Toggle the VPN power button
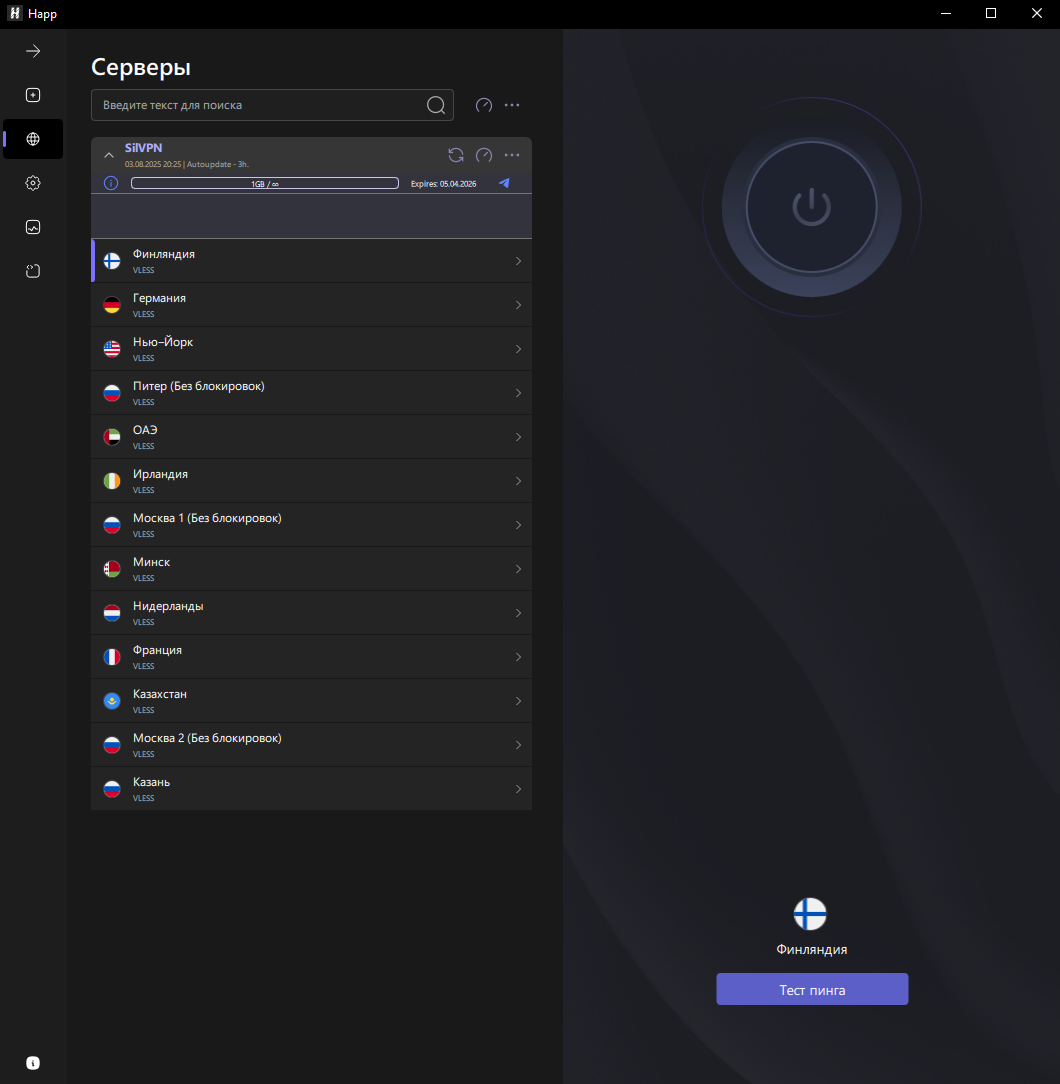 [x=811, y=207]
